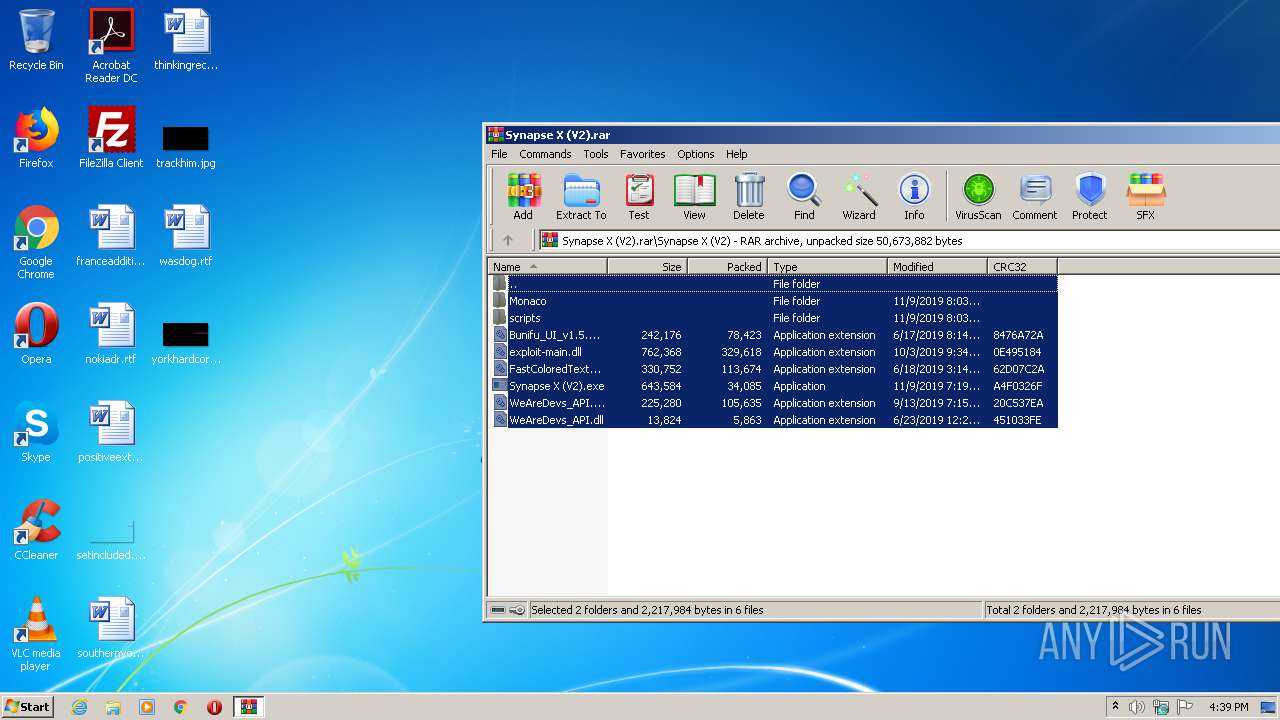Go up one level arrow
The height and width of the screenshot is (720, 1280).
[x=508, y=240]
